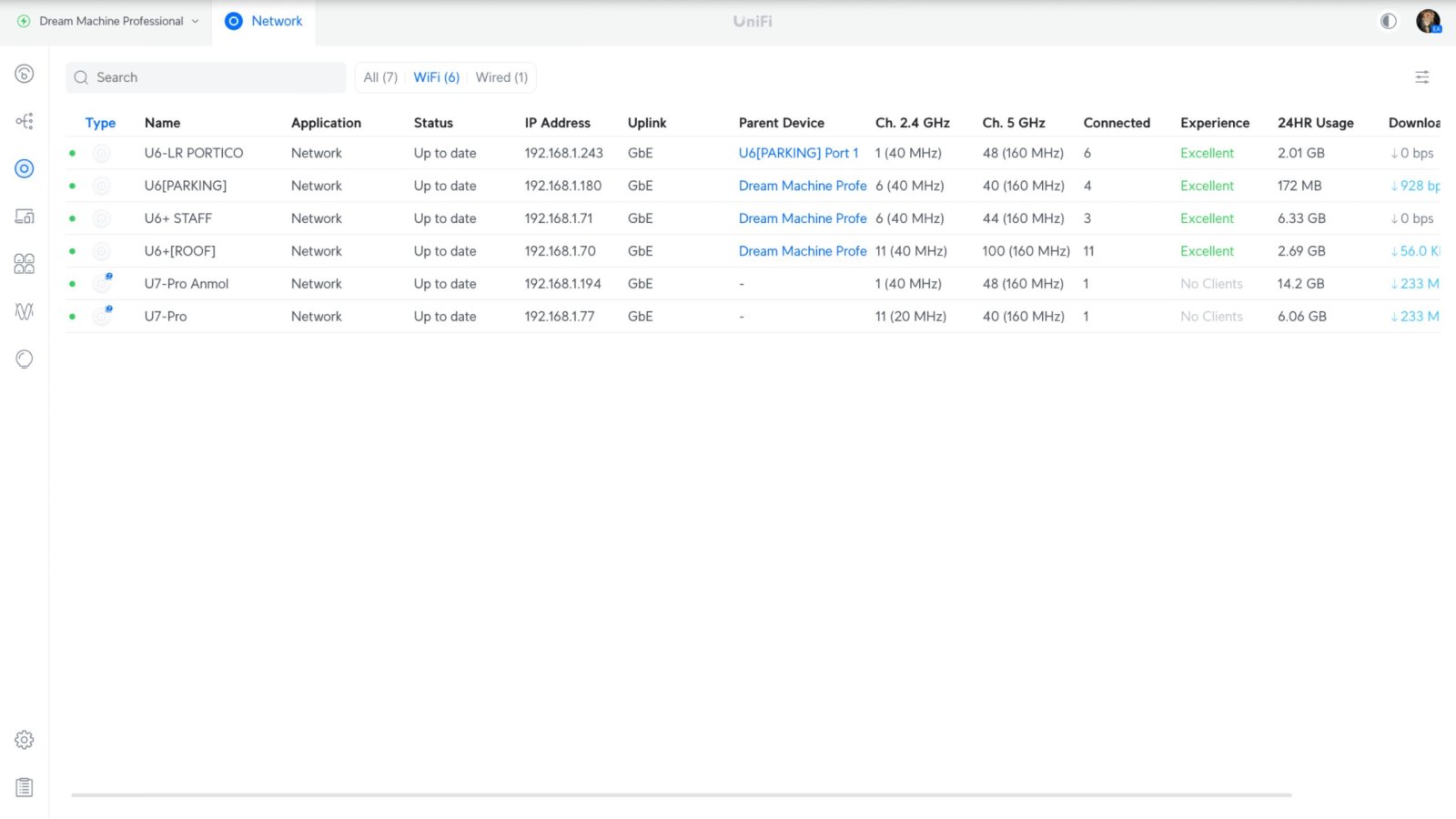Open the System Log sidebar icon
Image resolution: width=1456 pixels, height=819 pixels.
(25, 787)
